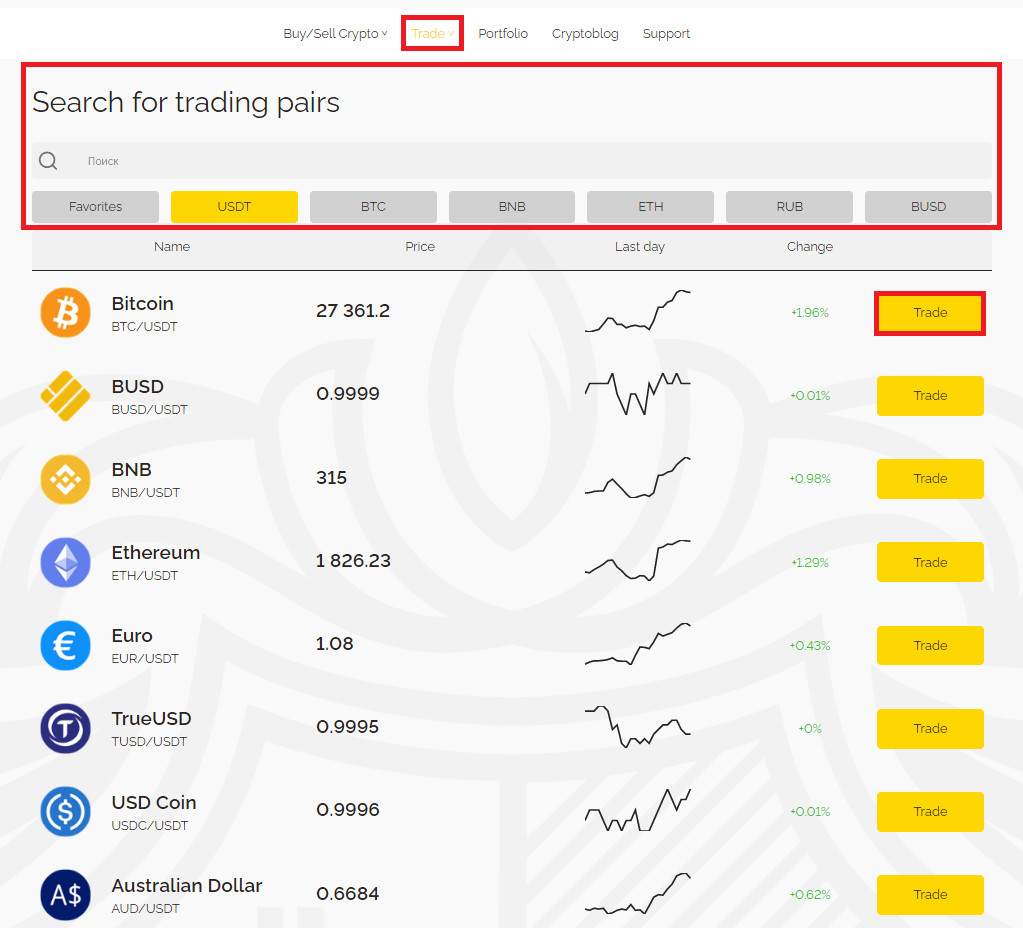Sort by the Name column header
Screen dimensions: 1023x928
[x=172, y=247]
